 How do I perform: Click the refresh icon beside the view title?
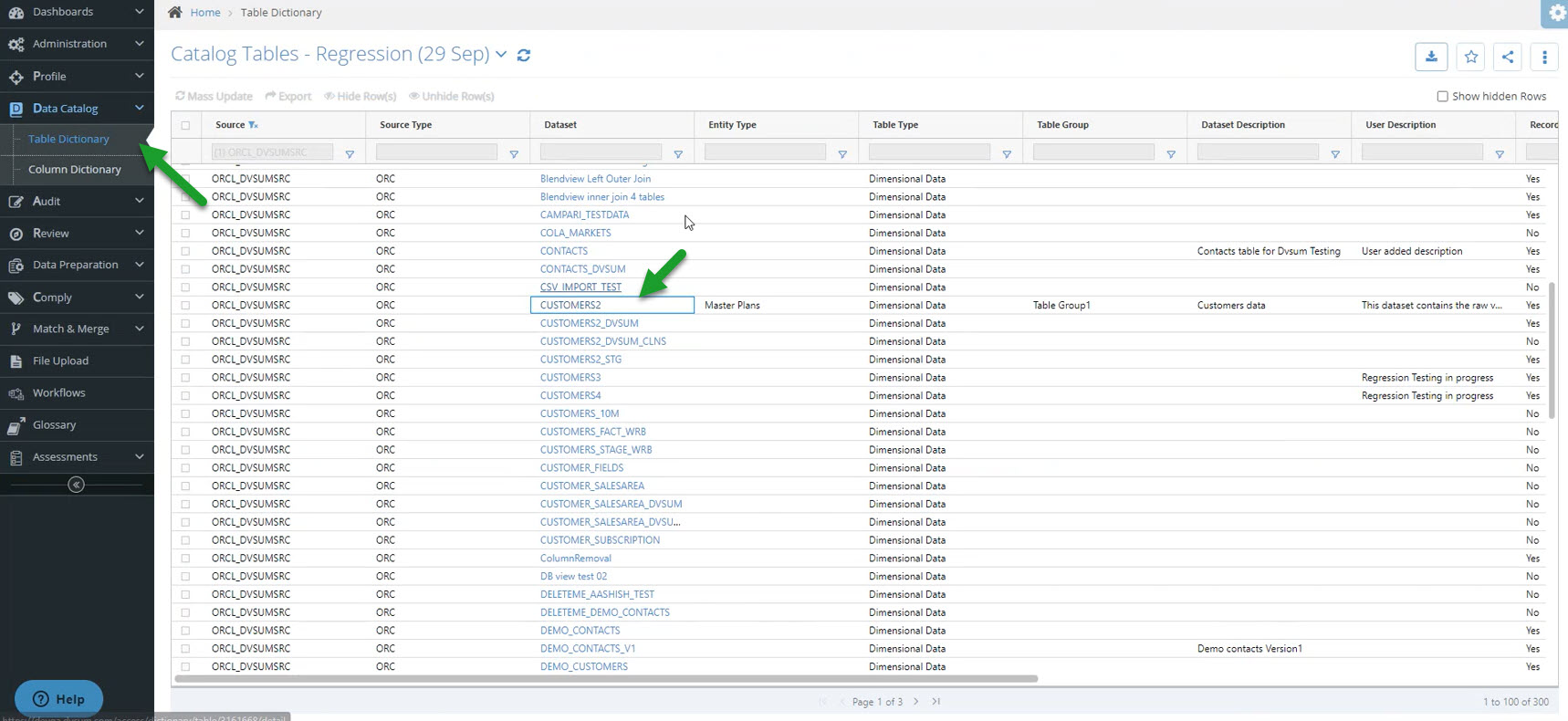coord(524,55)
